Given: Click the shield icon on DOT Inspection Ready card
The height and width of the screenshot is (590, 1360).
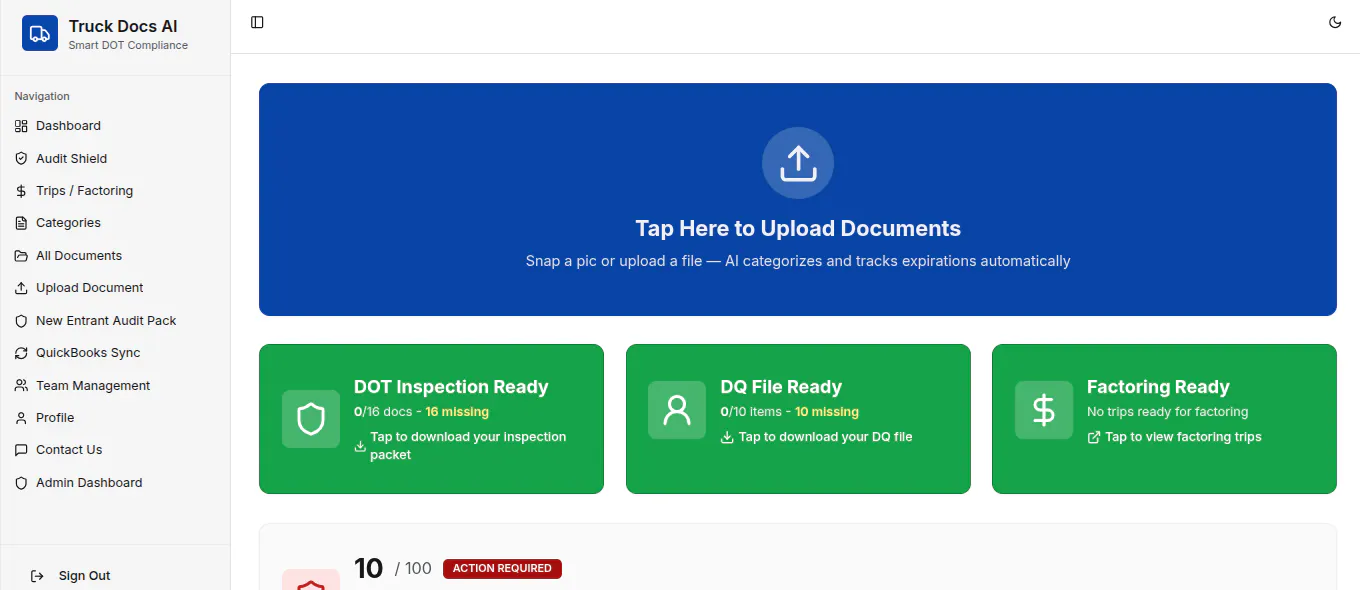Looking at the screenshot, I should coord(311,419).
